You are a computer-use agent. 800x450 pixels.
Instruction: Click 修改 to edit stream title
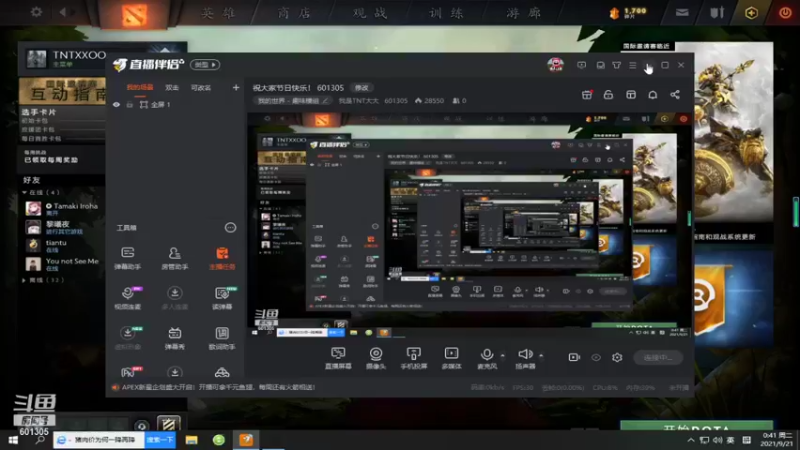pyautogui.click(x=361, y=88)
